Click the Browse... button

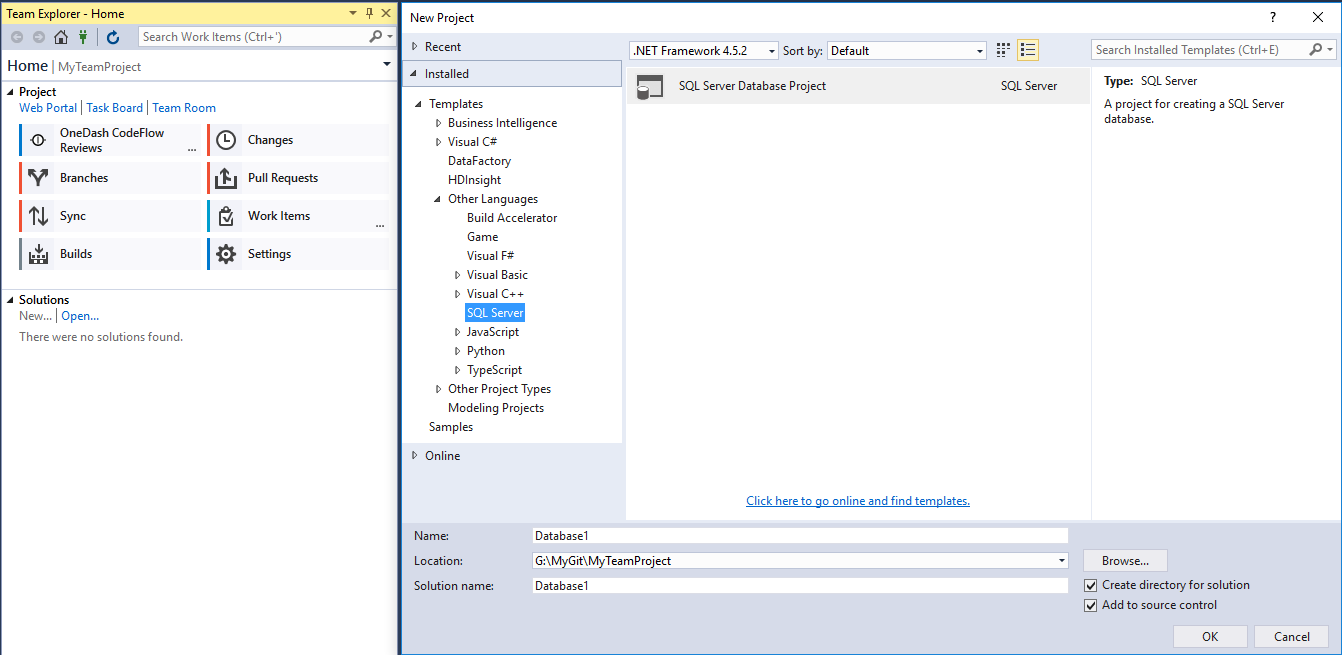pos(1126,561)
